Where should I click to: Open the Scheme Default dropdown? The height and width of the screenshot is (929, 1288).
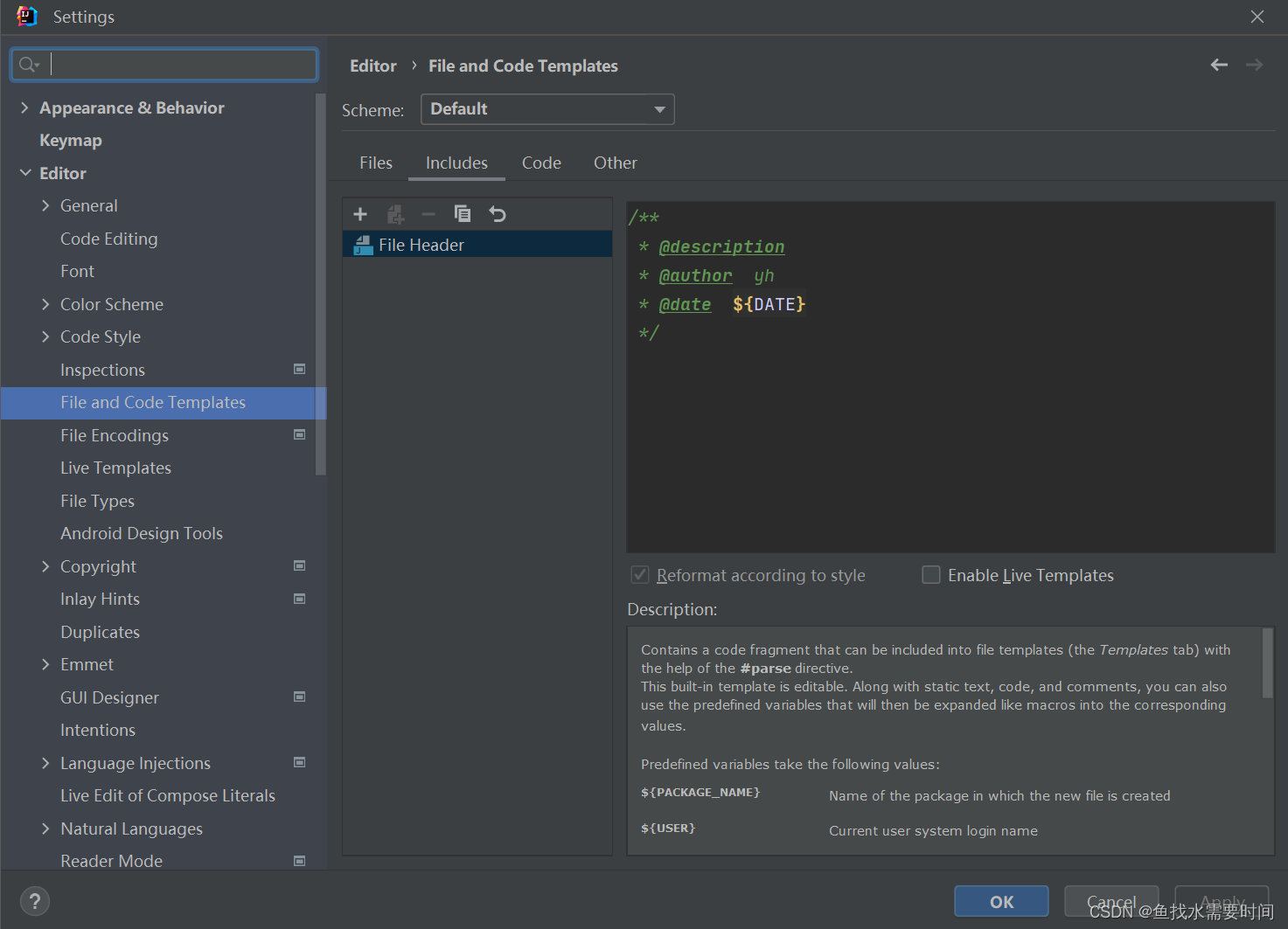(x=547, y=109)
